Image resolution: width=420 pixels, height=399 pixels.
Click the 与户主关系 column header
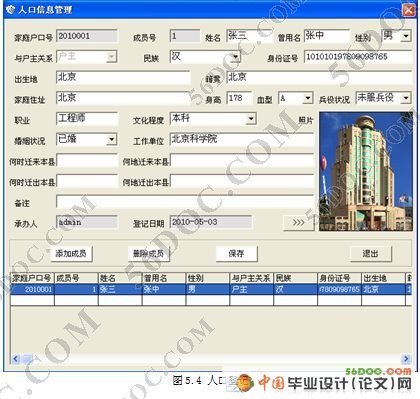pos(252,278)
